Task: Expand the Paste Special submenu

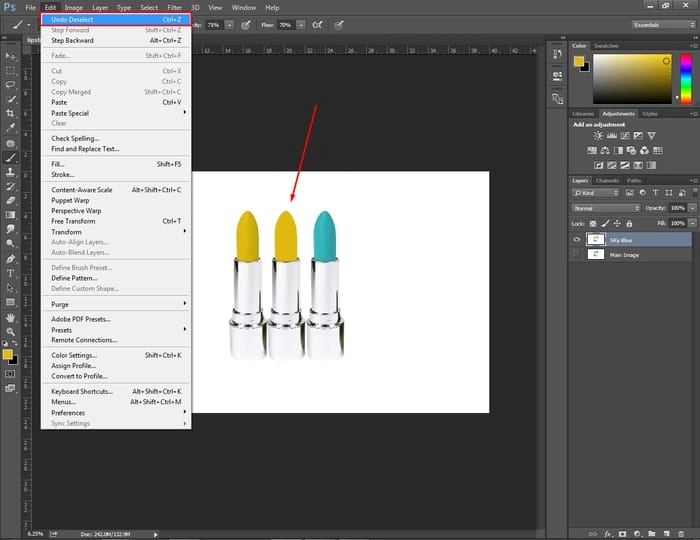Action: point(116,113)
